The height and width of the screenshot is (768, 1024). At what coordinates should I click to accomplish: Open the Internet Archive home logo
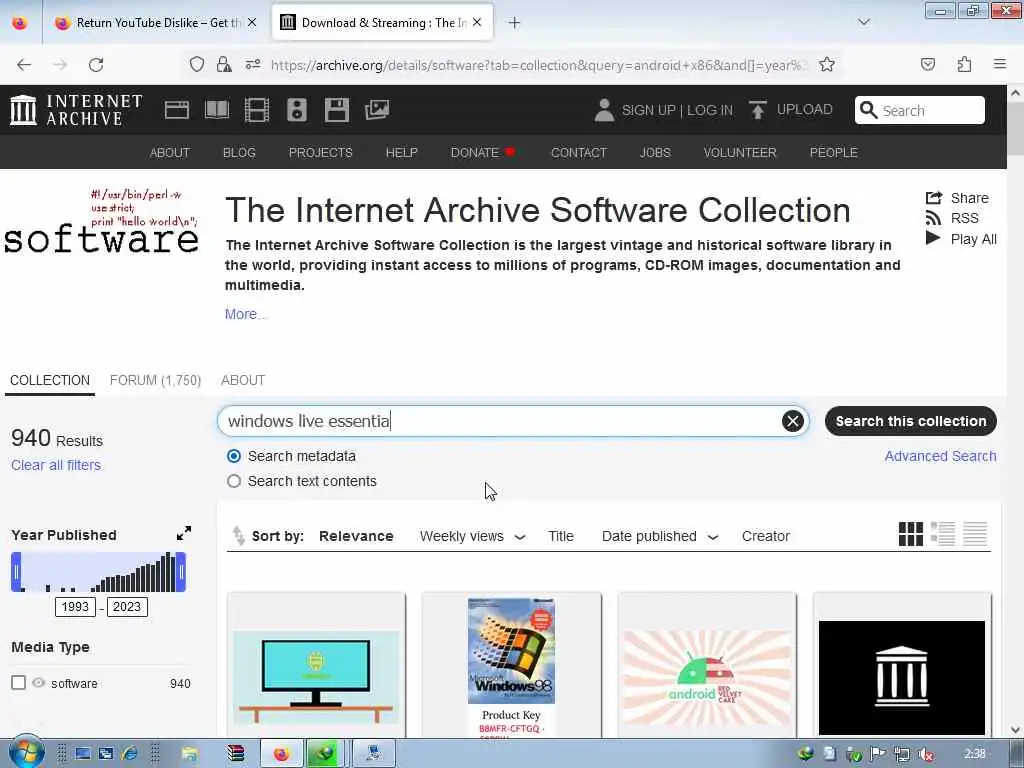click(x=76, y=110)
